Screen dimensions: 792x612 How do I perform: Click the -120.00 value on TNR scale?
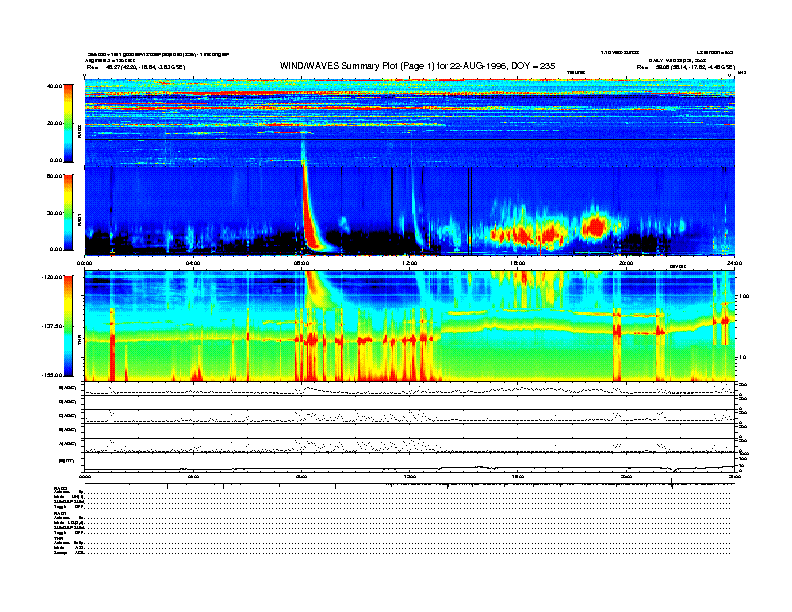click(53, 277)
